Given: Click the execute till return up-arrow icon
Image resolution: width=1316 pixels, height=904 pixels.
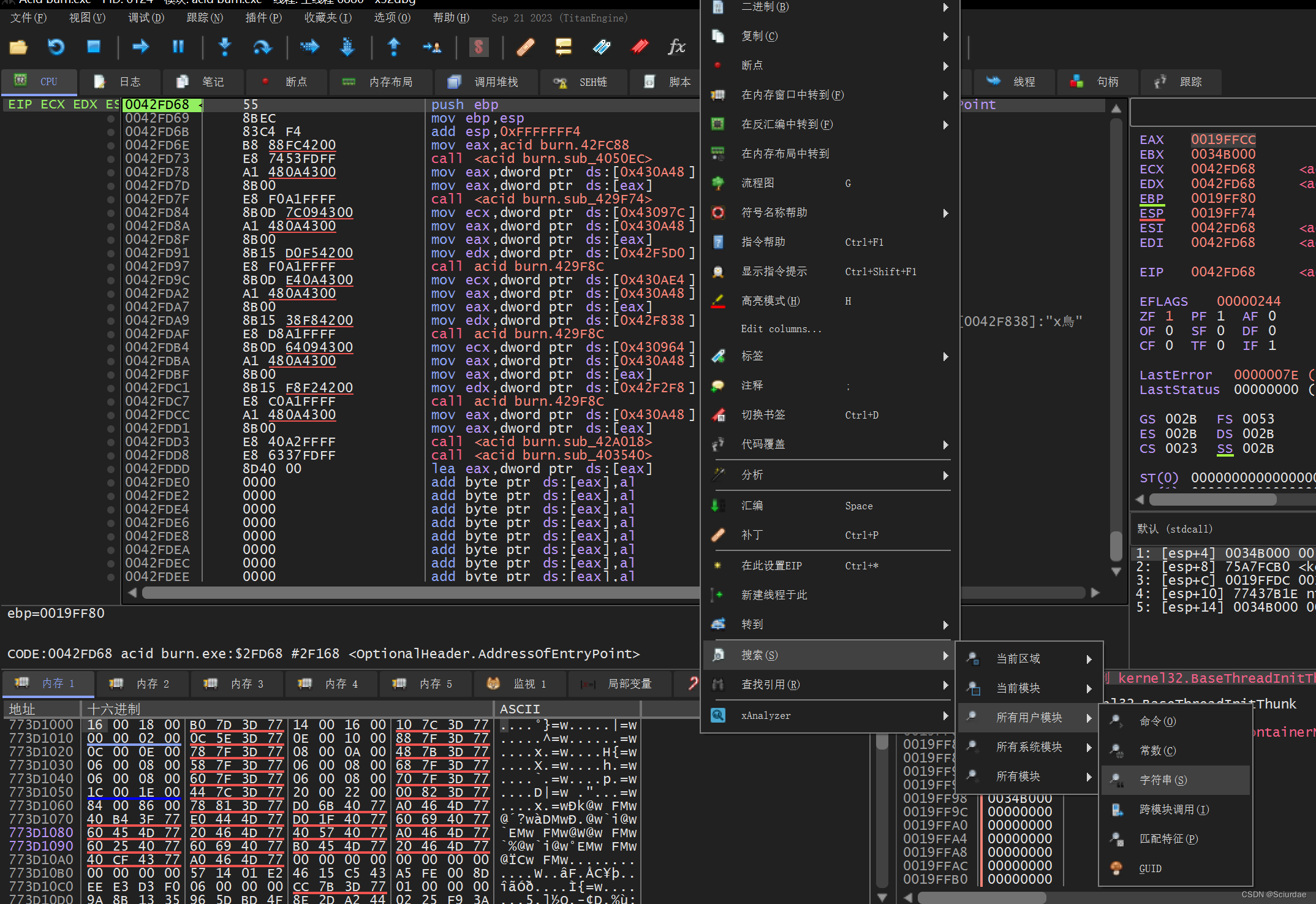Looking at the screenshot, I should tap(394, 47).
